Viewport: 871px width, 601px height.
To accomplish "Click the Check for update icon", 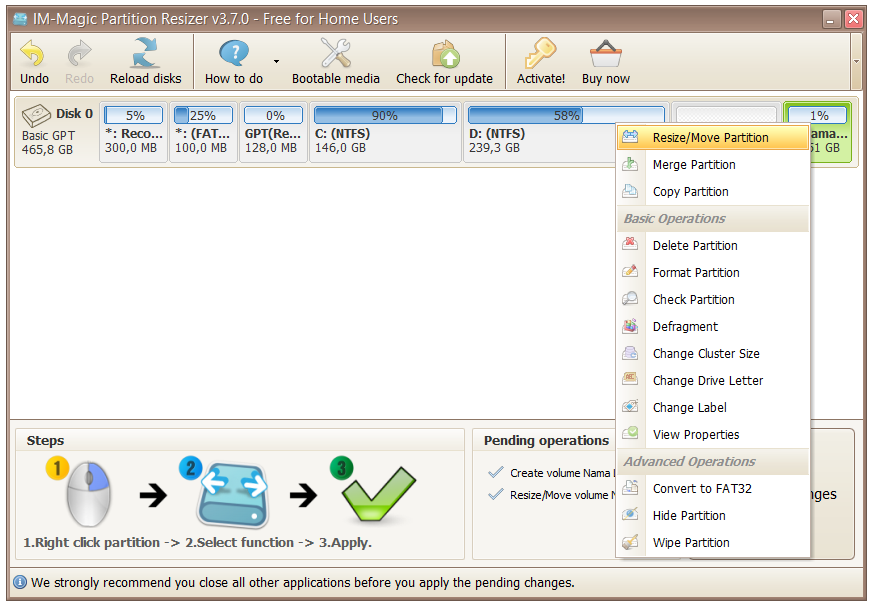I will (x=444, y=54).
